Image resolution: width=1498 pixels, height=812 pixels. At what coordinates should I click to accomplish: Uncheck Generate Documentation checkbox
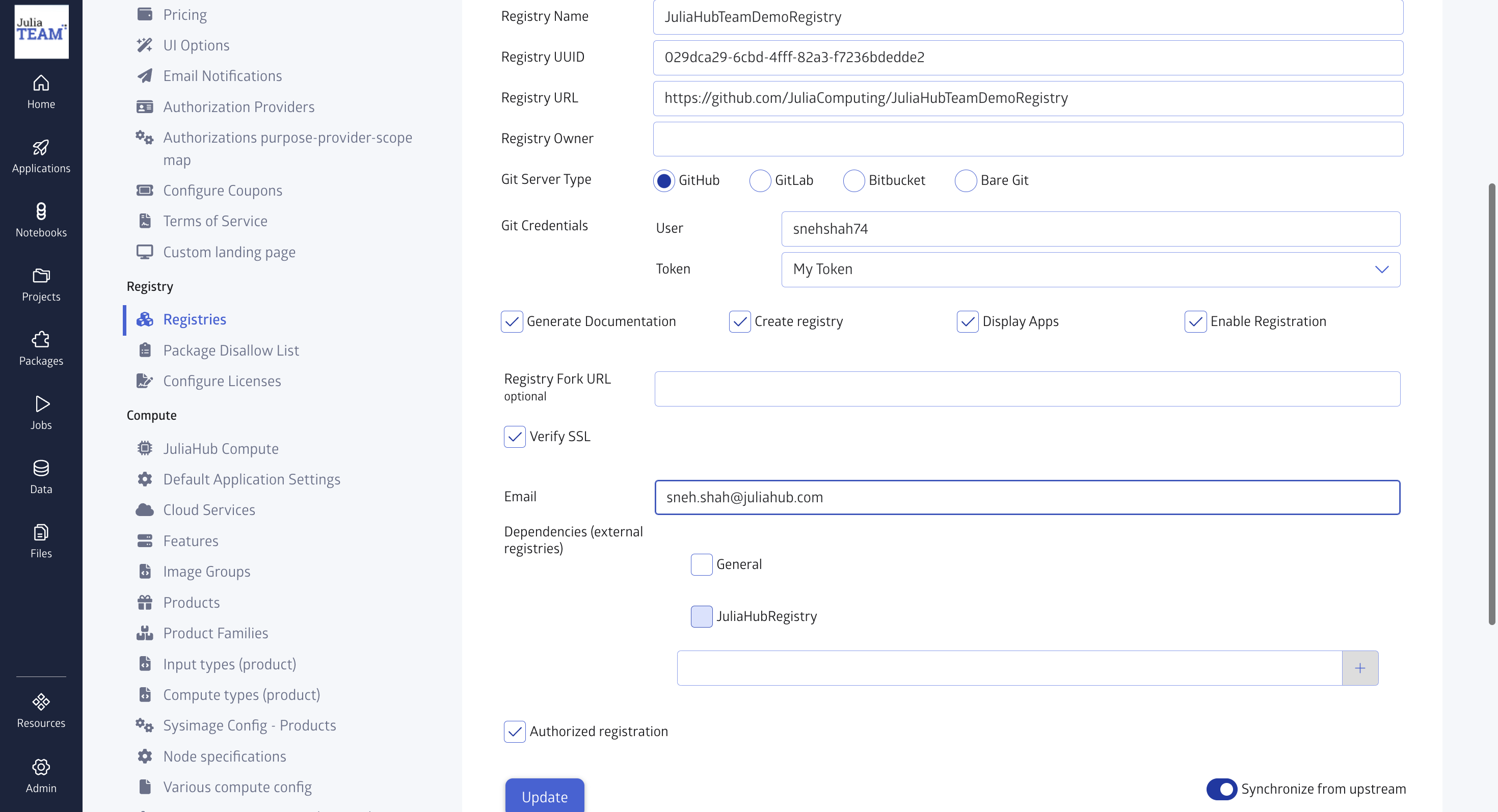[512, 321]
